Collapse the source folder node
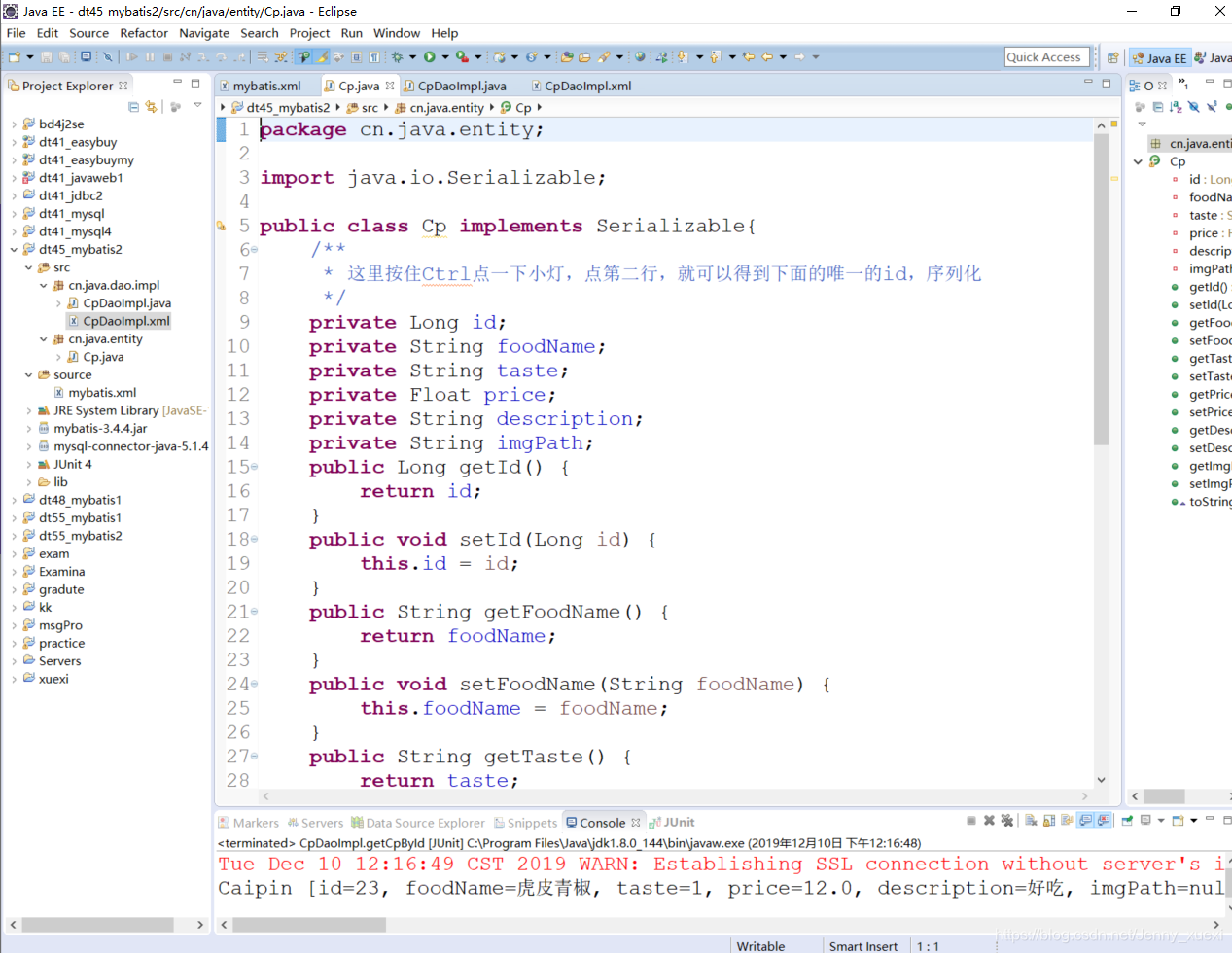 [x=28, y=374]
